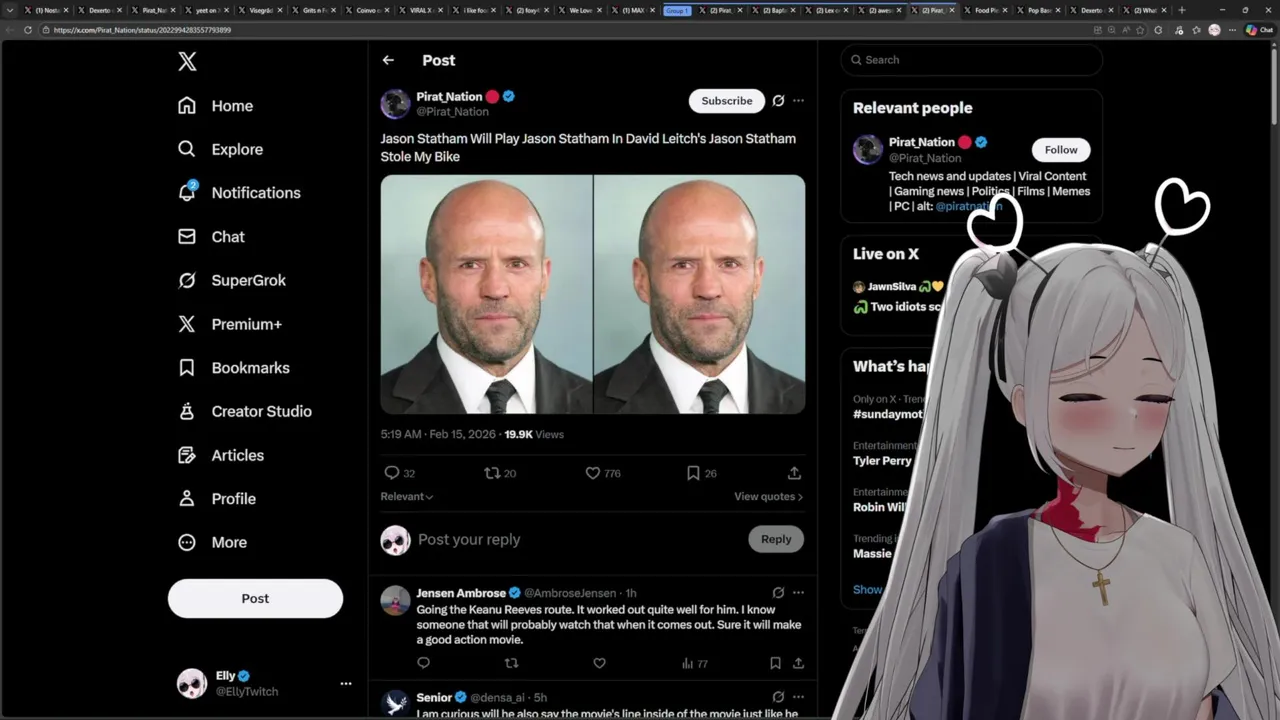Open View quotes link

[x=768, y=497]
